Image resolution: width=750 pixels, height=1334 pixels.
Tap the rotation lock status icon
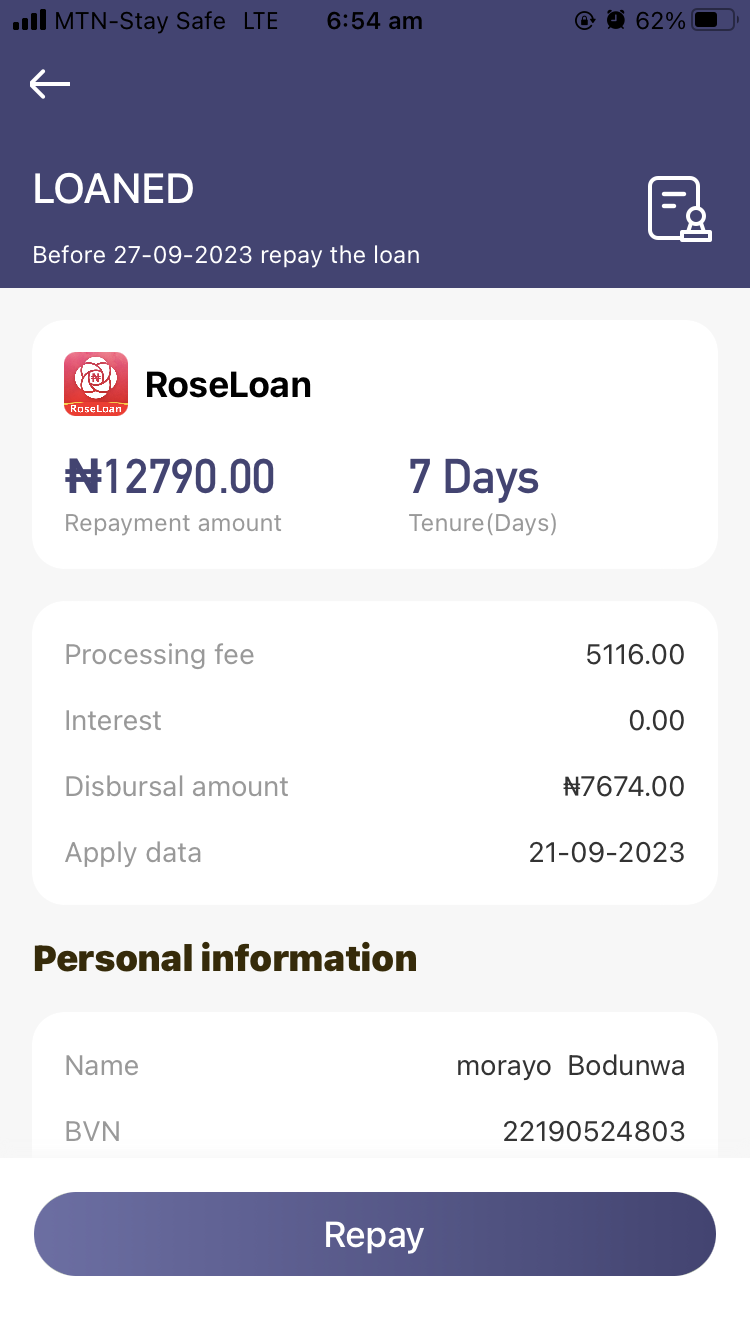click(585, 20)
